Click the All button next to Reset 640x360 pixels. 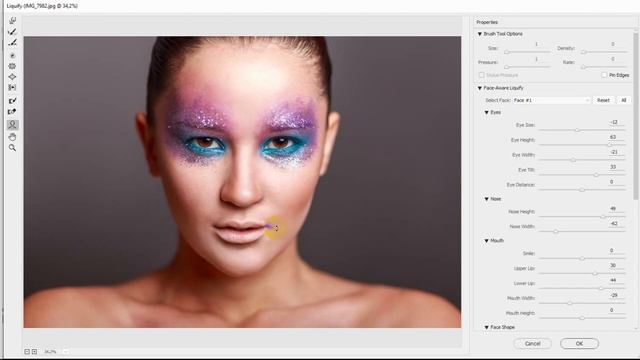click(624, 100)
